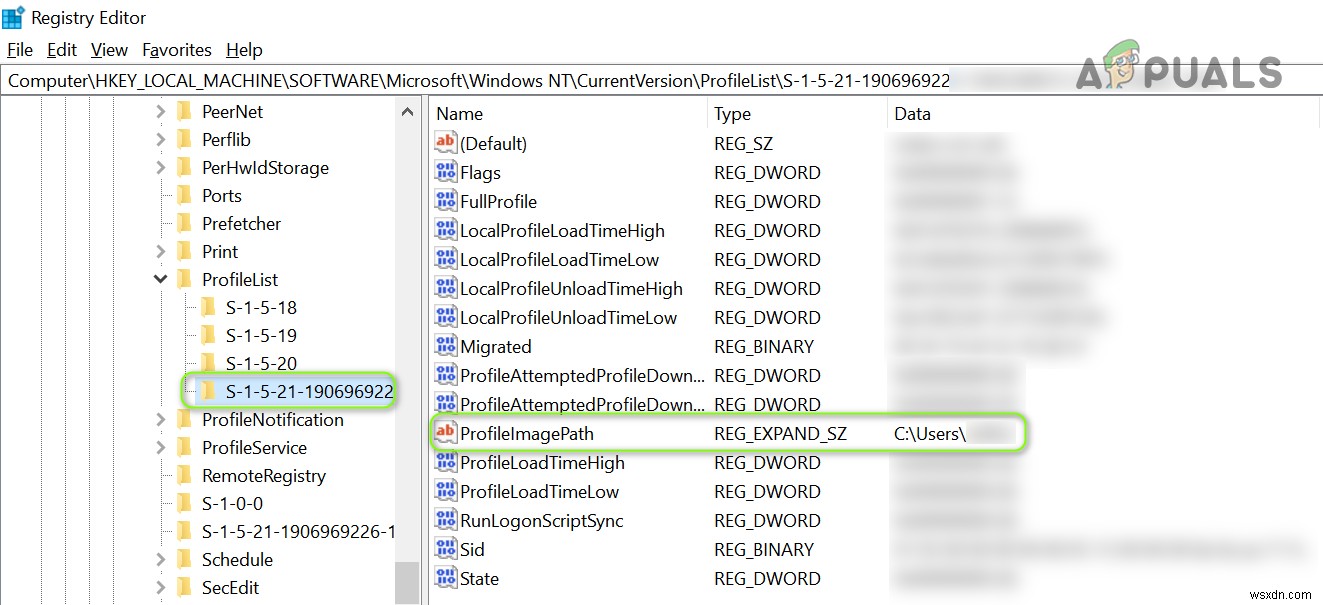Expand the ProfileNotification key
Image resolution: width=1323 pixels, height=605 pixels.
(161, 420)
